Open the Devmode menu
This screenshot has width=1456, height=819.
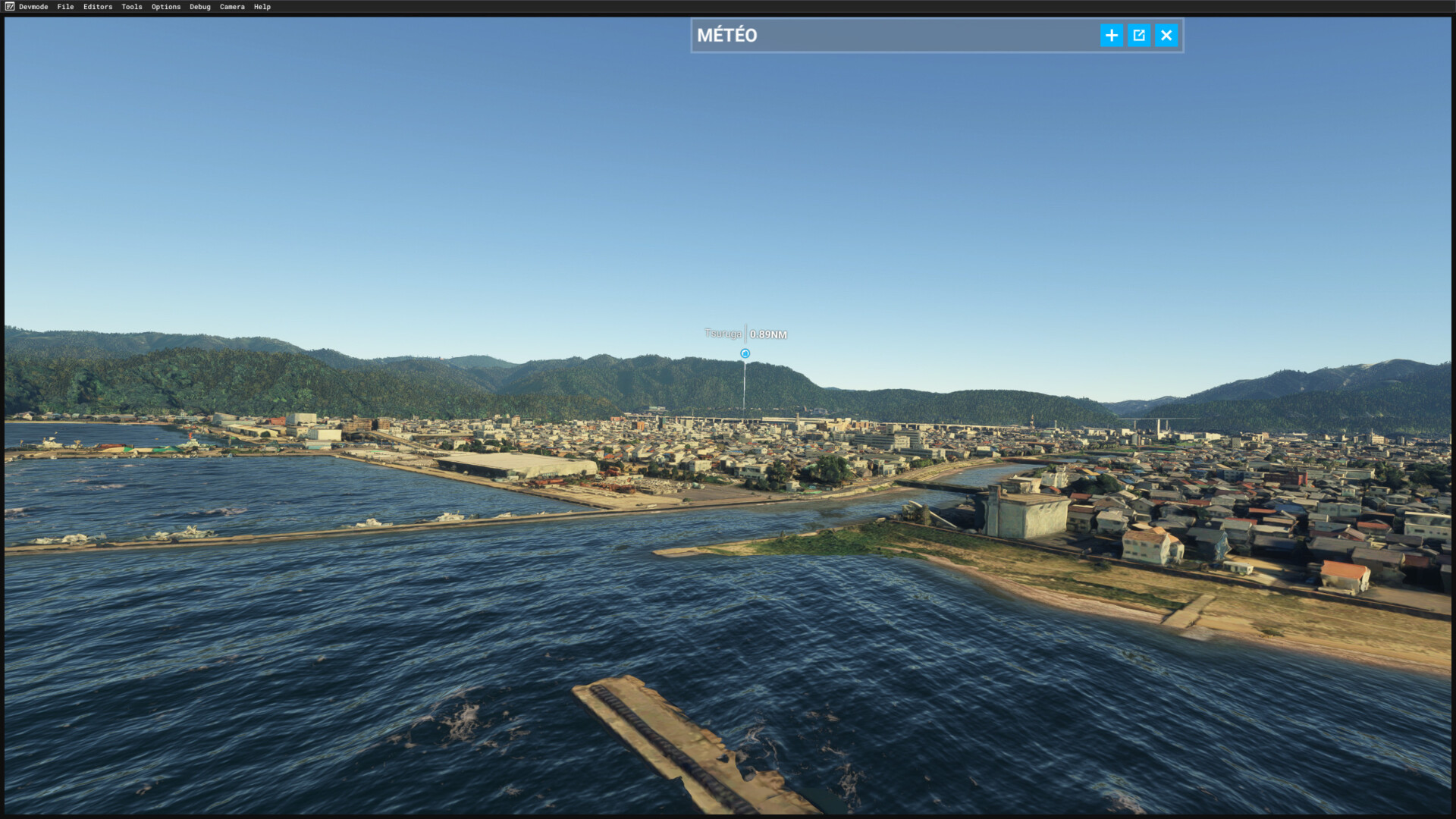(x=33, y=7)
